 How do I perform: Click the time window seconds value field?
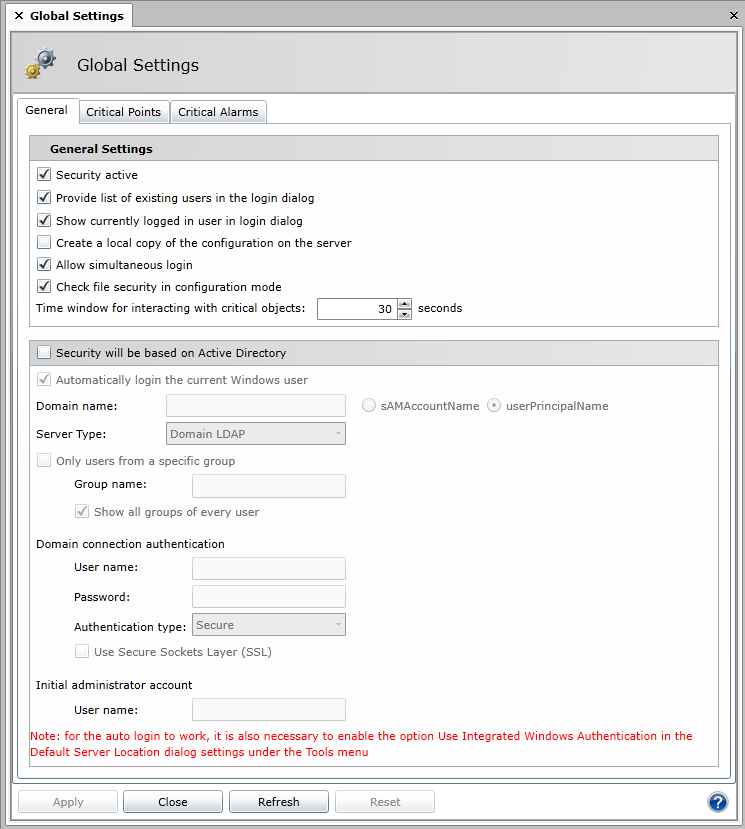(x=356, y=309)
